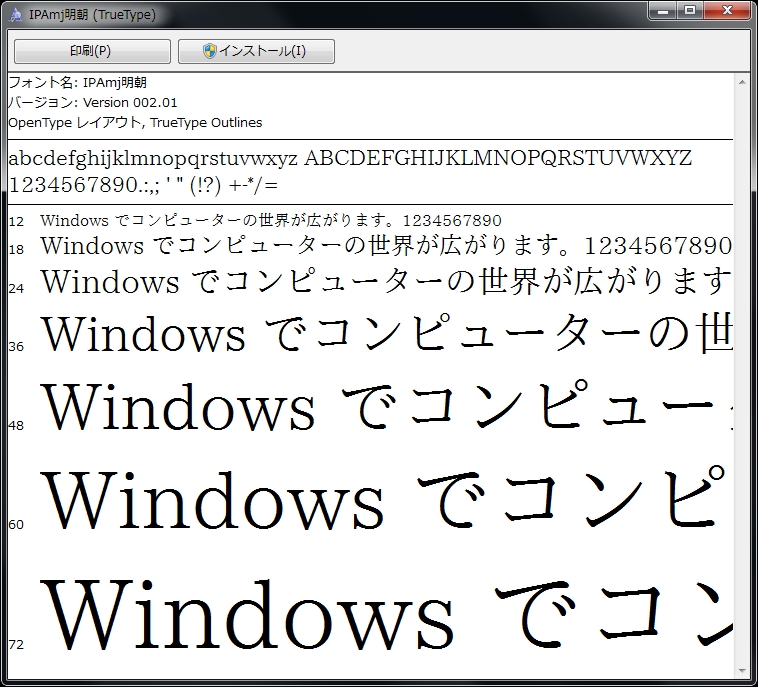The height and width of the screenshot is (687, 758).
Task: Click the digits and punctuation sample line
Action: [x=144, y=185]
